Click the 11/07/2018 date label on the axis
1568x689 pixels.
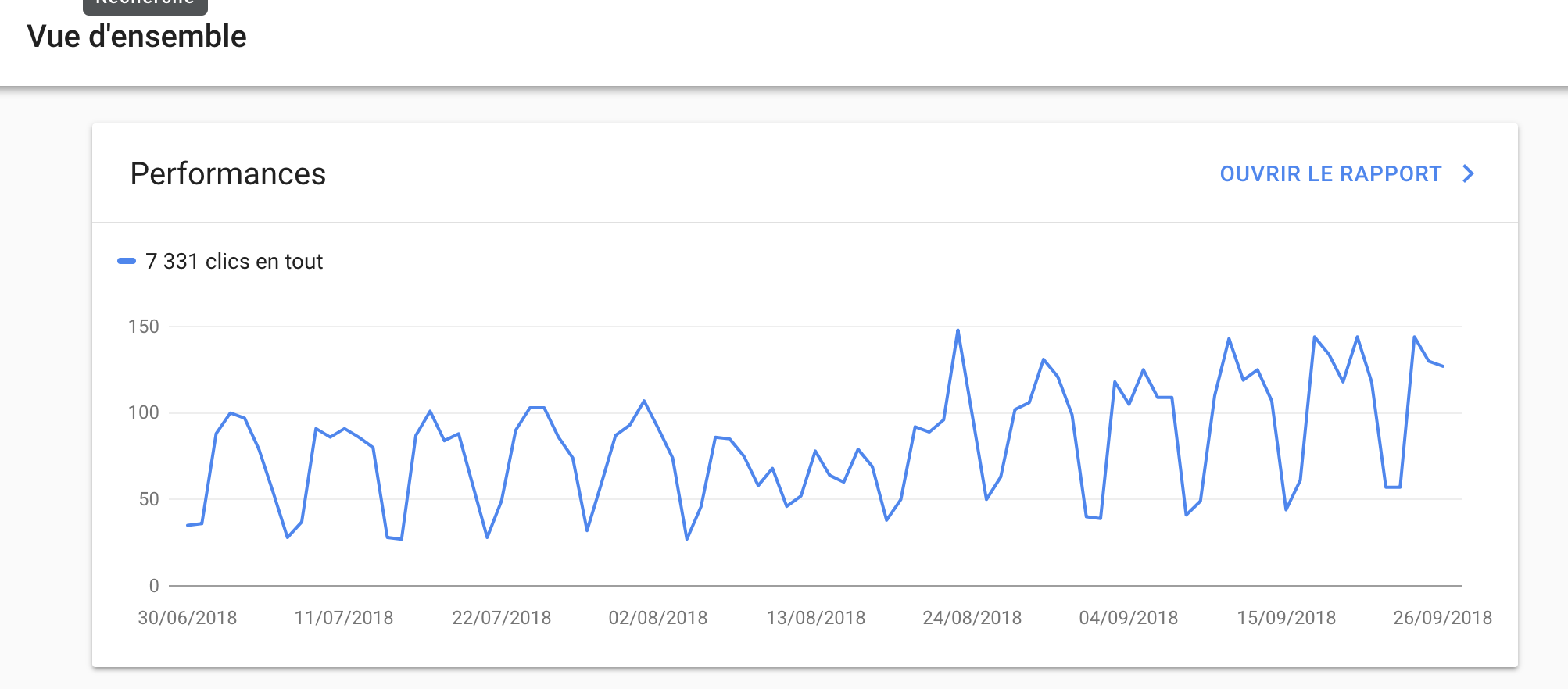(344, 618)
